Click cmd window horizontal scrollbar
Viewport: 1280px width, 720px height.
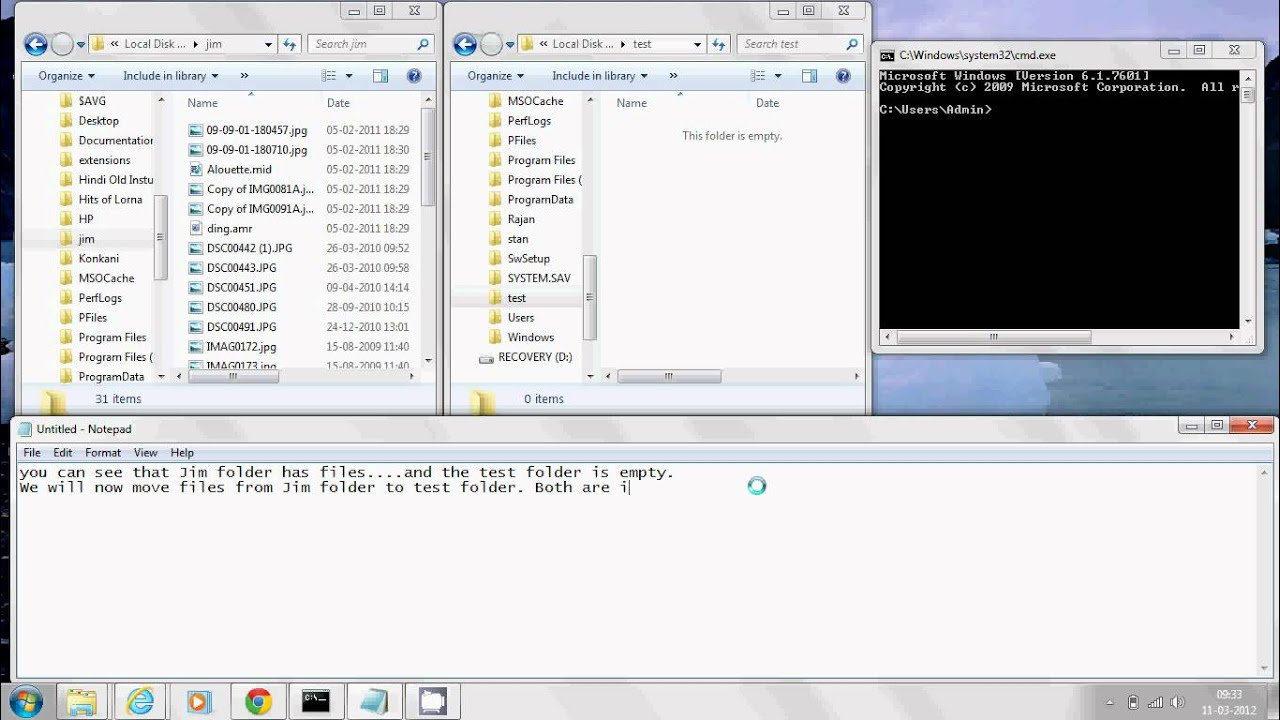click(x=994, y=337)
